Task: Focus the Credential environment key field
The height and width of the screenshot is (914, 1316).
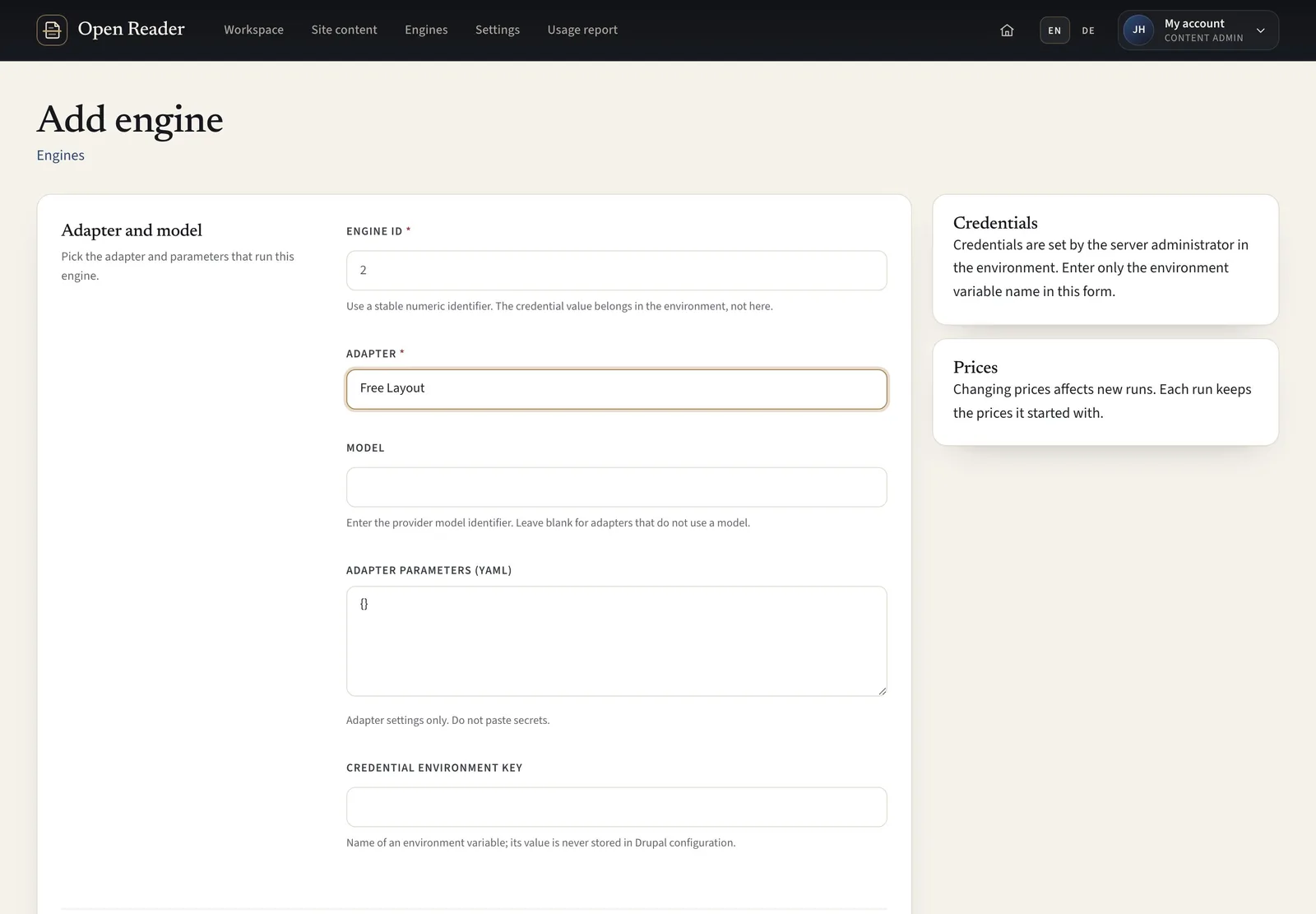Action: (x=616, y=807)
